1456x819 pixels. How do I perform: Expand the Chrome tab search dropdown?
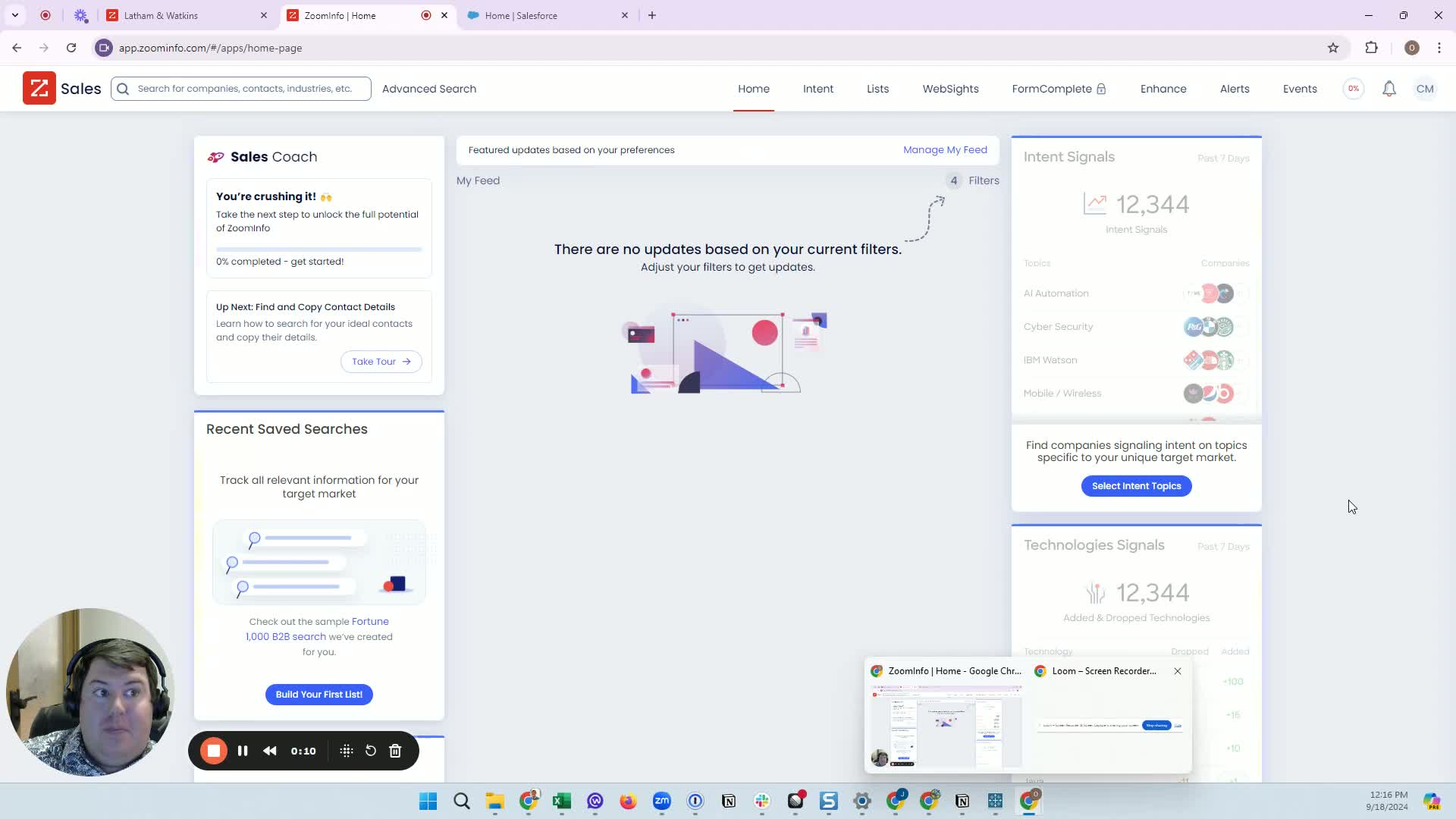tap(15, 15)
